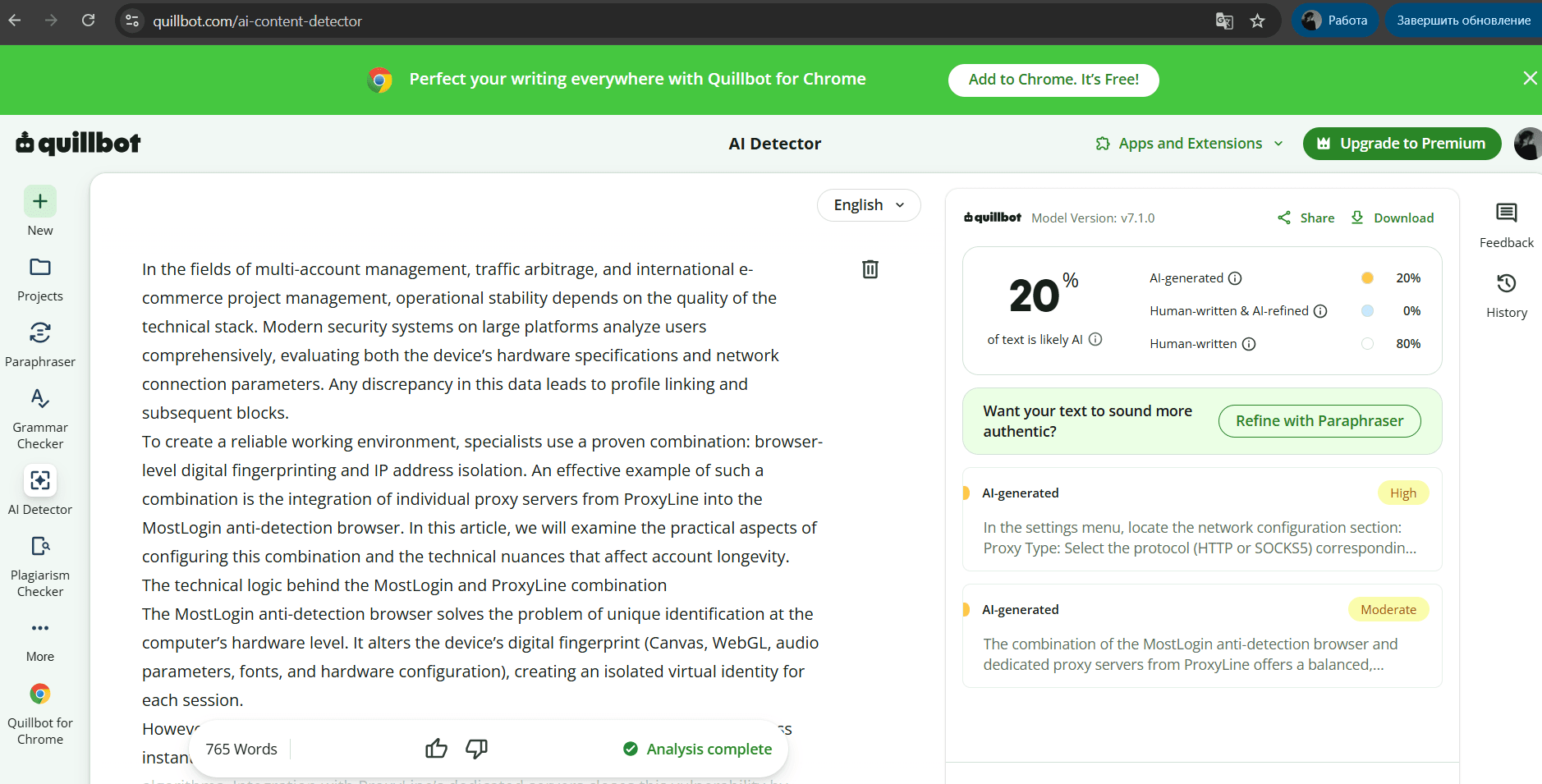Select the AI Detector sidebar icon
1542x784 pixels.
point(40,480)
